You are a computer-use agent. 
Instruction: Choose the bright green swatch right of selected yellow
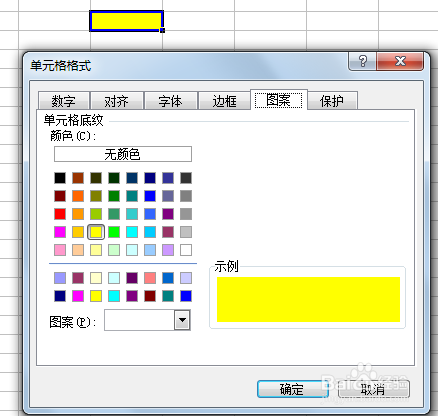coord(114,232)
